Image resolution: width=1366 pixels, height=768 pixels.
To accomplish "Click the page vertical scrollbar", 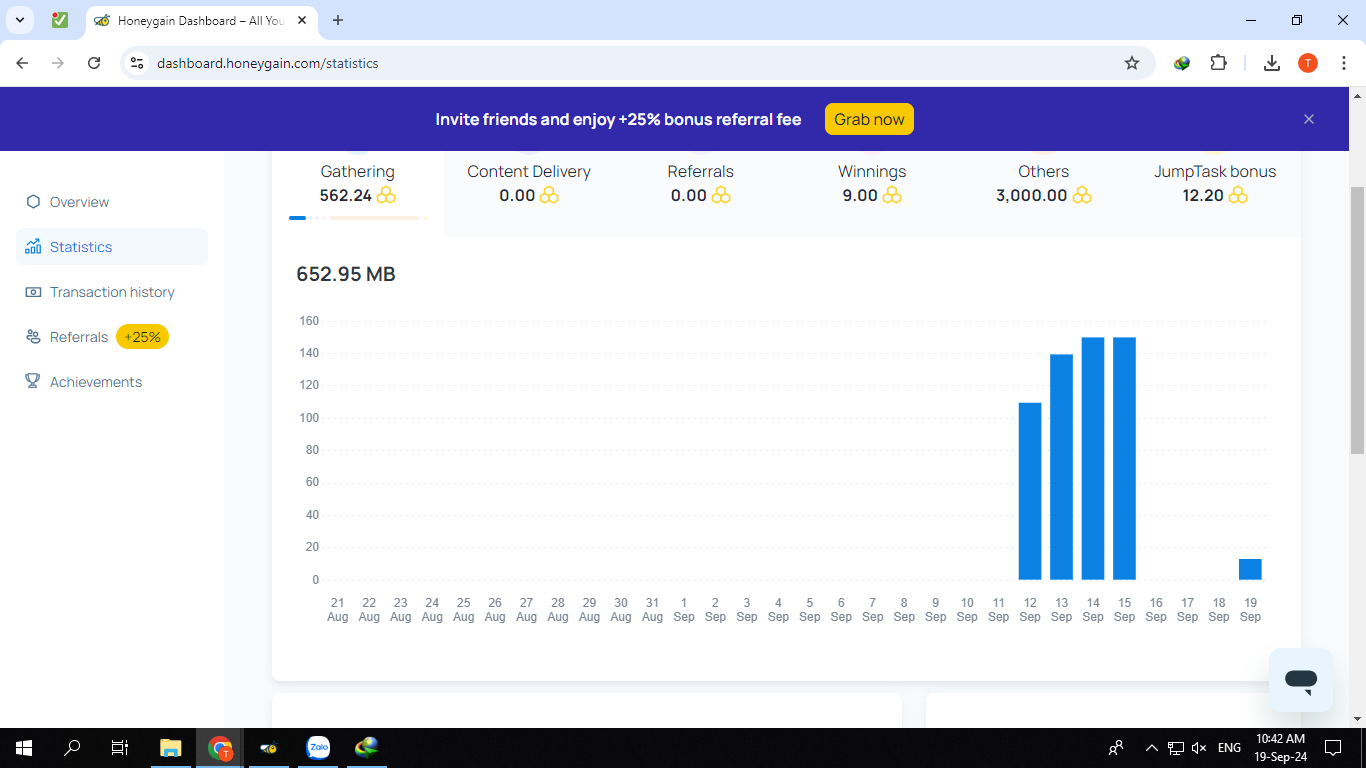I will point(1358,320).
